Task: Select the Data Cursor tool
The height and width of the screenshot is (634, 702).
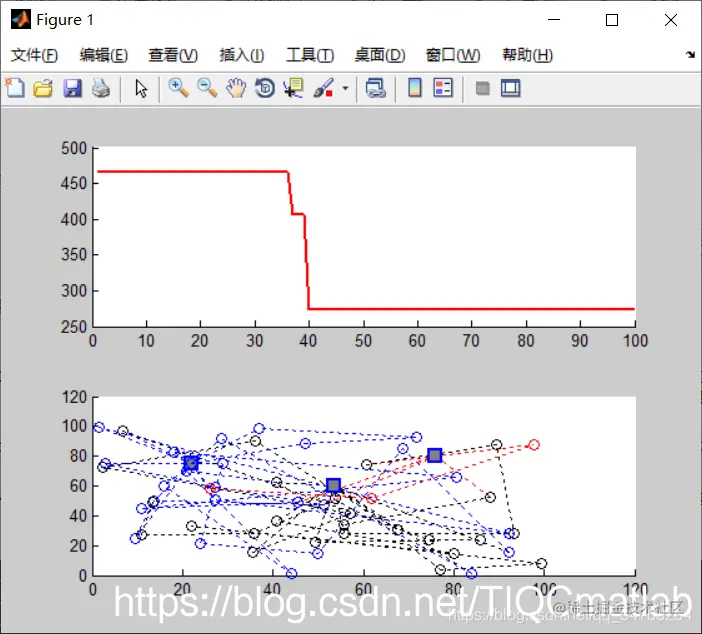Action: click(x=294, y=88)
